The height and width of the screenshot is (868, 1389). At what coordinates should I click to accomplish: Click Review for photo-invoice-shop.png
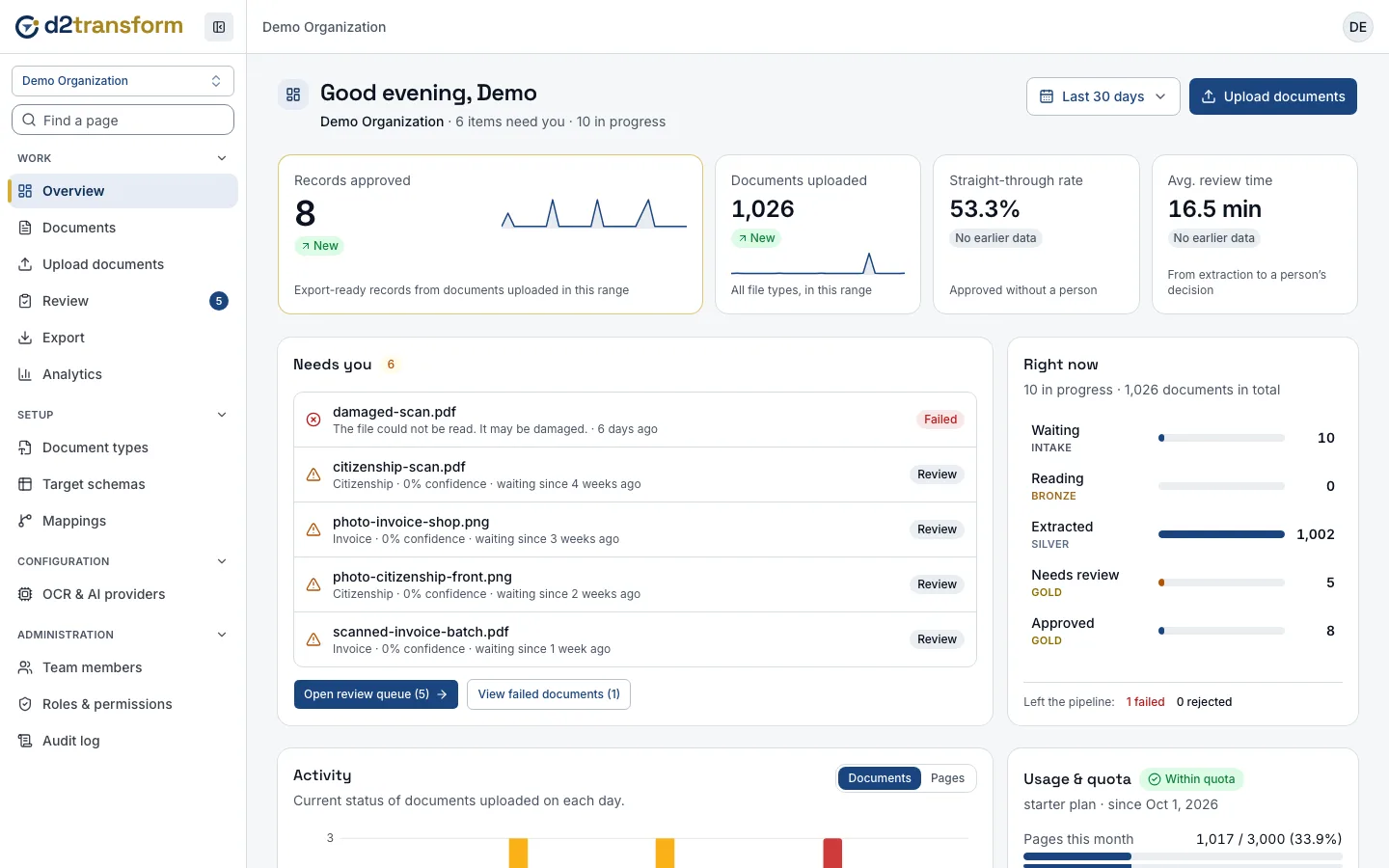[937, 529]
